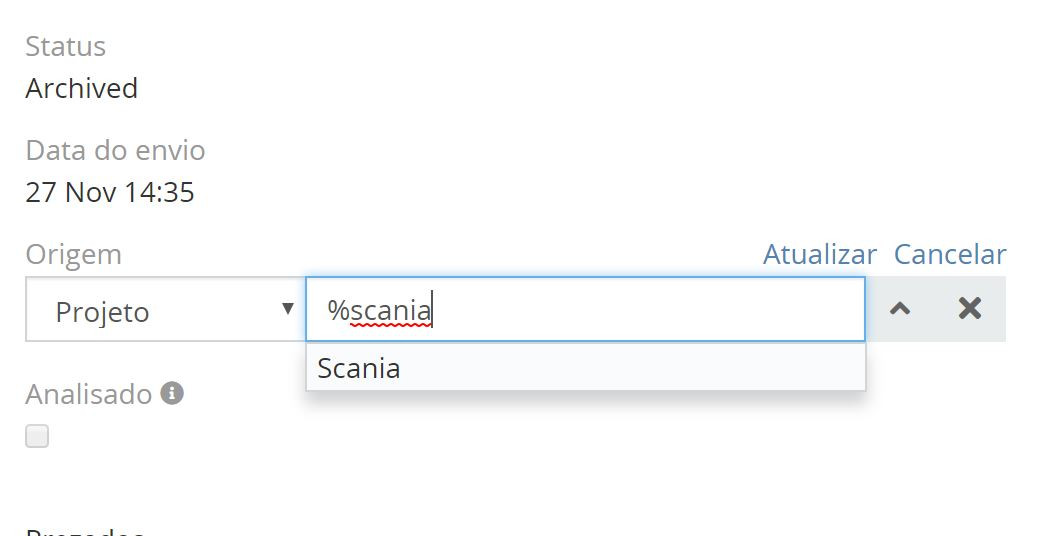Click the Origem field label
1038x536 pixels.
[x=73, y=254]
